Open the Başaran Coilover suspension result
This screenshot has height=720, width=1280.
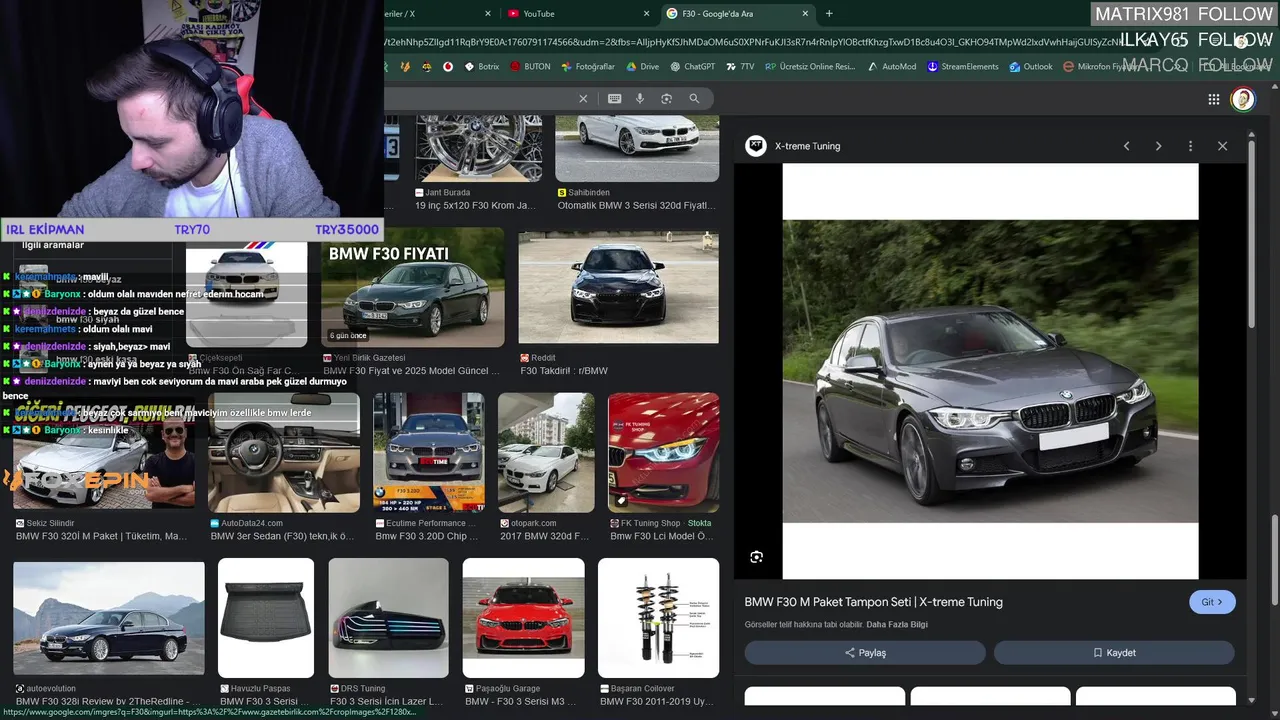tap(658, 619)
